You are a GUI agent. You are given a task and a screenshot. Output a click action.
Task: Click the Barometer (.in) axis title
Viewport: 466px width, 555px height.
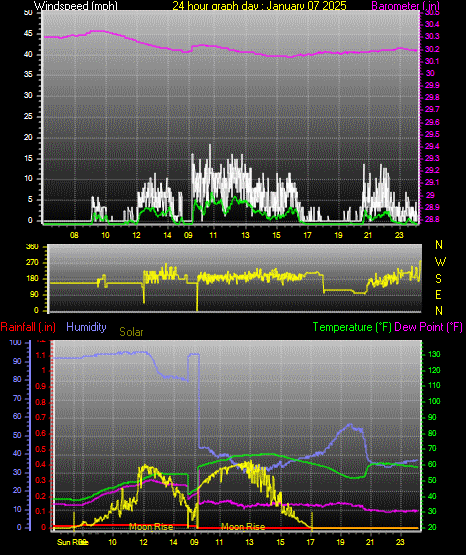405,5
